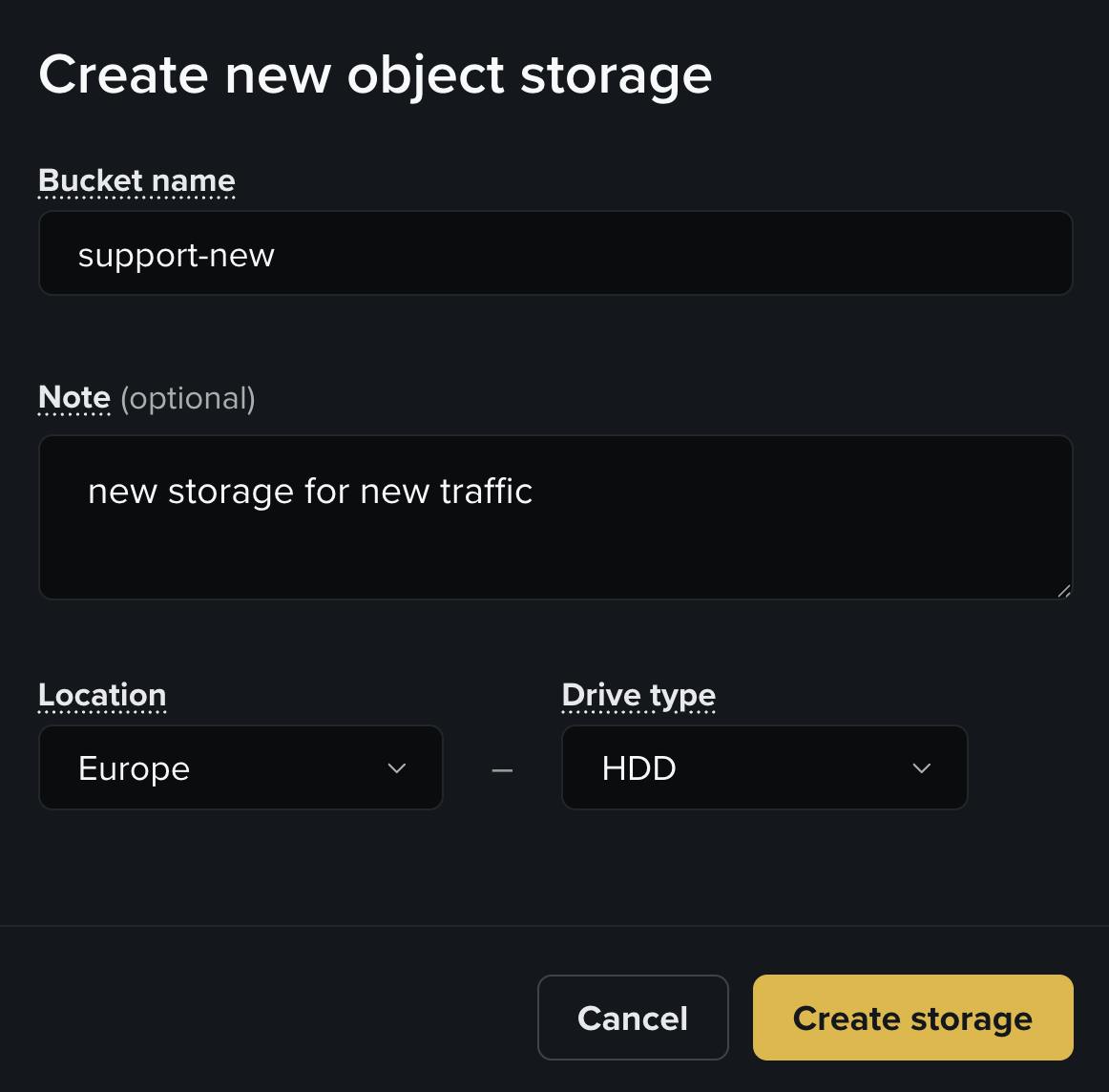Click the Drive type label
The width and height of the screenshot is (1109, 1092).
click(x=638, y=695)
